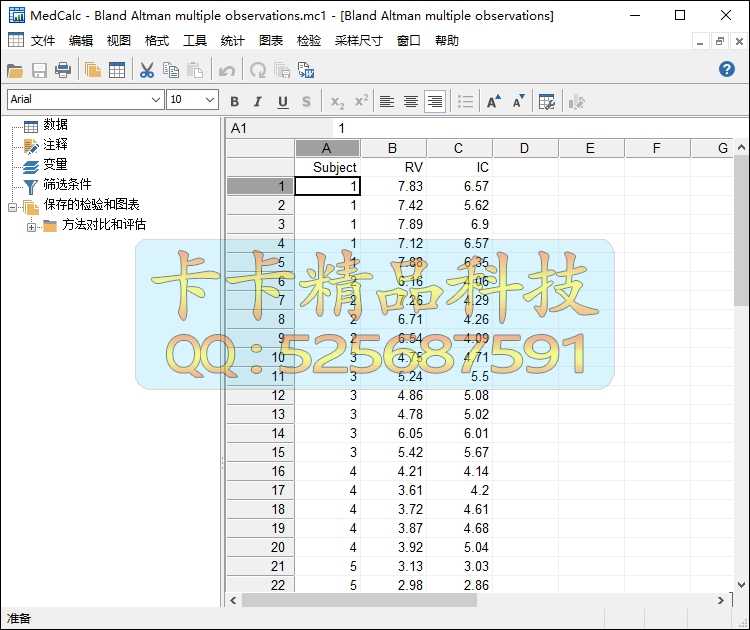The width and height of the screenshot is (750, 630).
Task: Open the 窗口 menu
Action: pos(408,41)
